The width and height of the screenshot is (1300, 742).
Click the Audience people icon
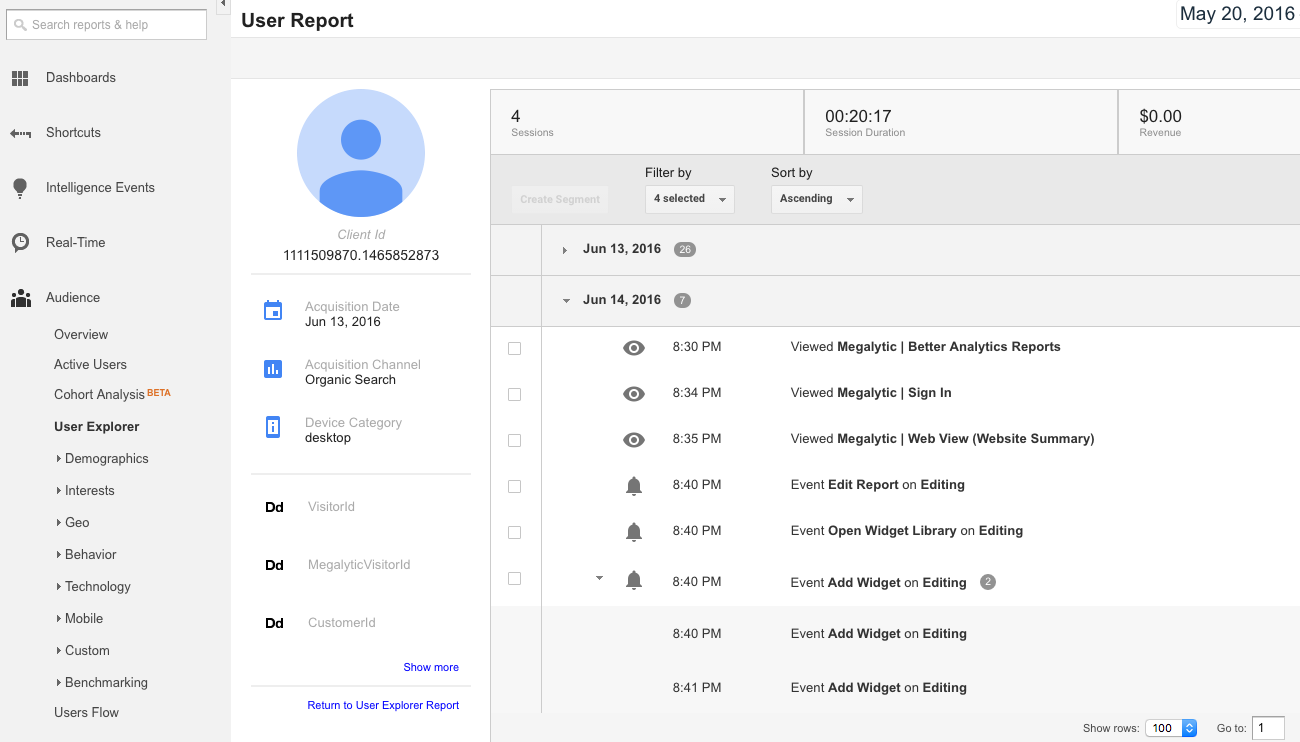tap(20, 298)
